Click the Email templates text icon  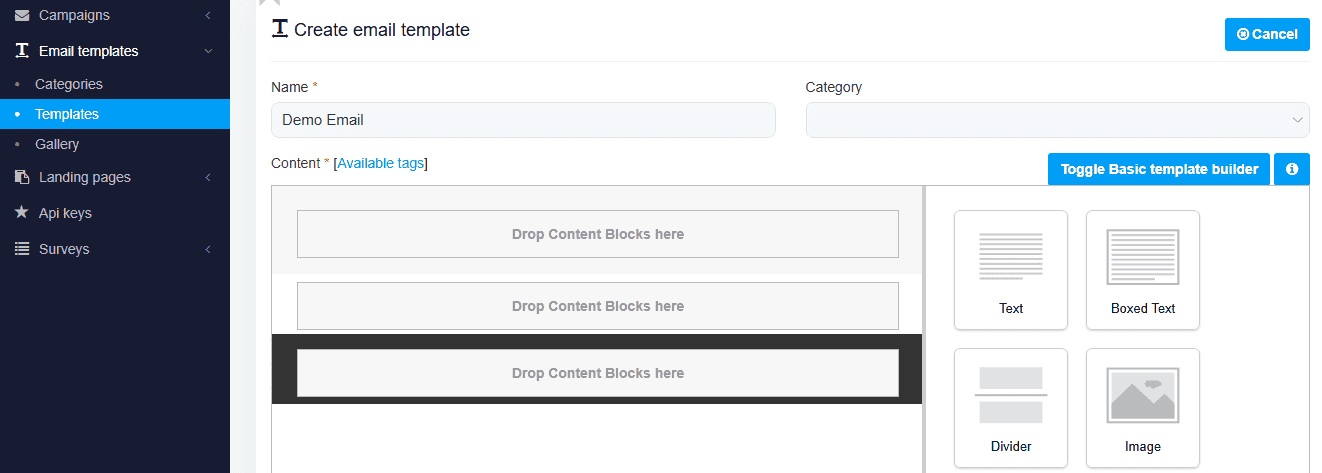(x=22, y=51)
